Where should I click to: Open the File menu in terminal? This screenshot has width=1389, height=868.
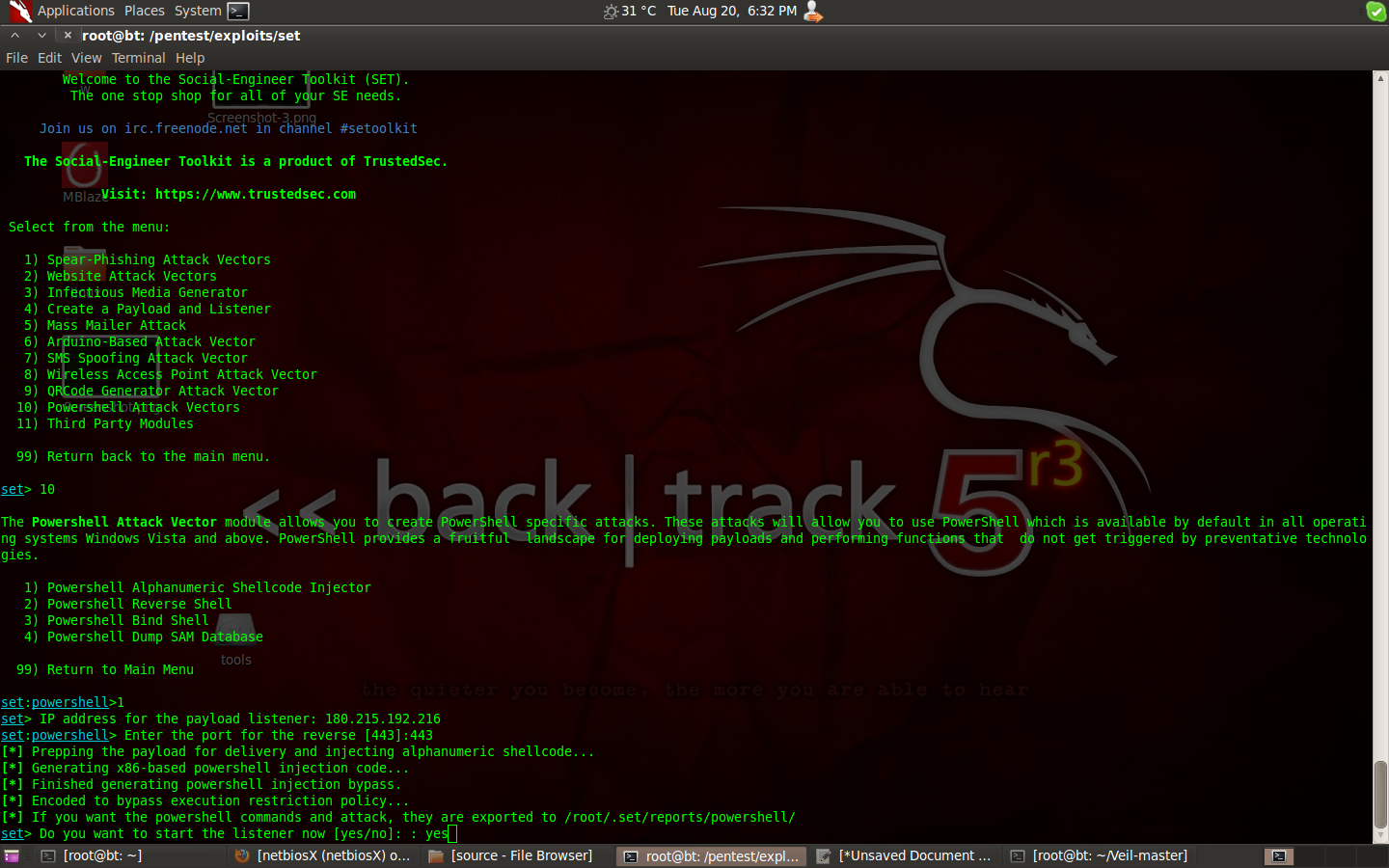[x=17, y=58]
